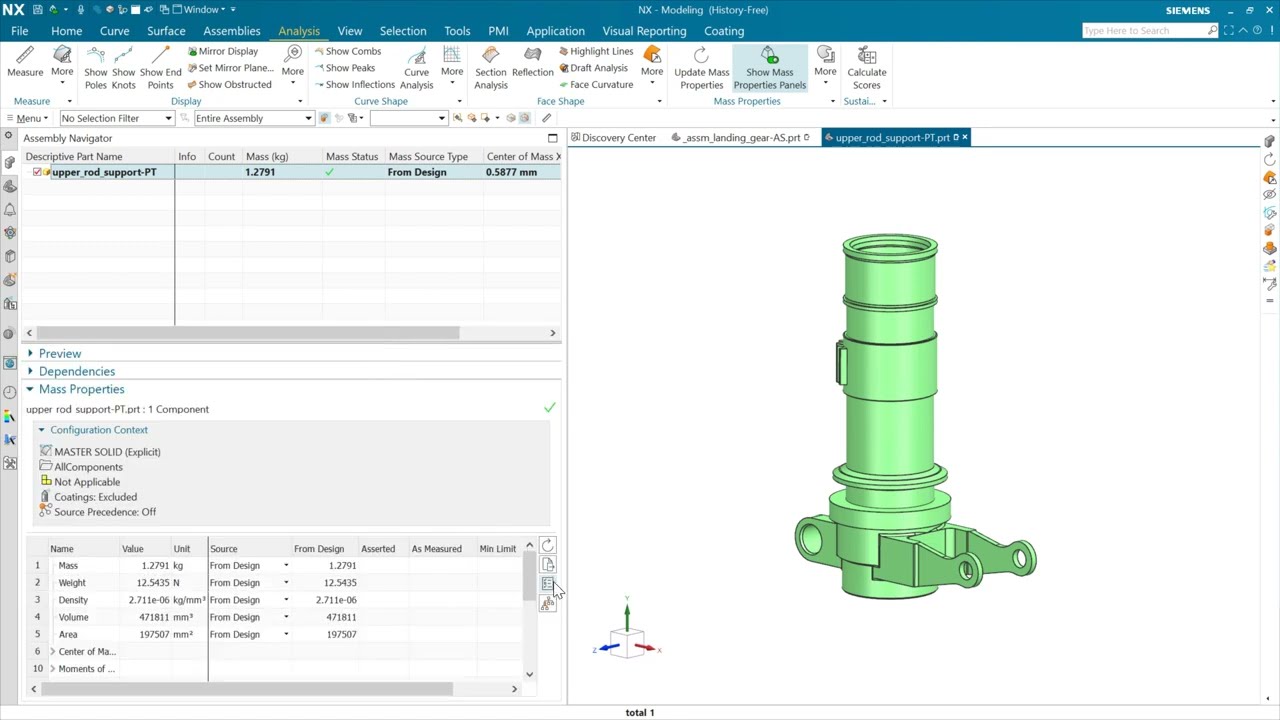Open Source dropdown for Density row
1280x720 pixels.
[x=285, y=600]
